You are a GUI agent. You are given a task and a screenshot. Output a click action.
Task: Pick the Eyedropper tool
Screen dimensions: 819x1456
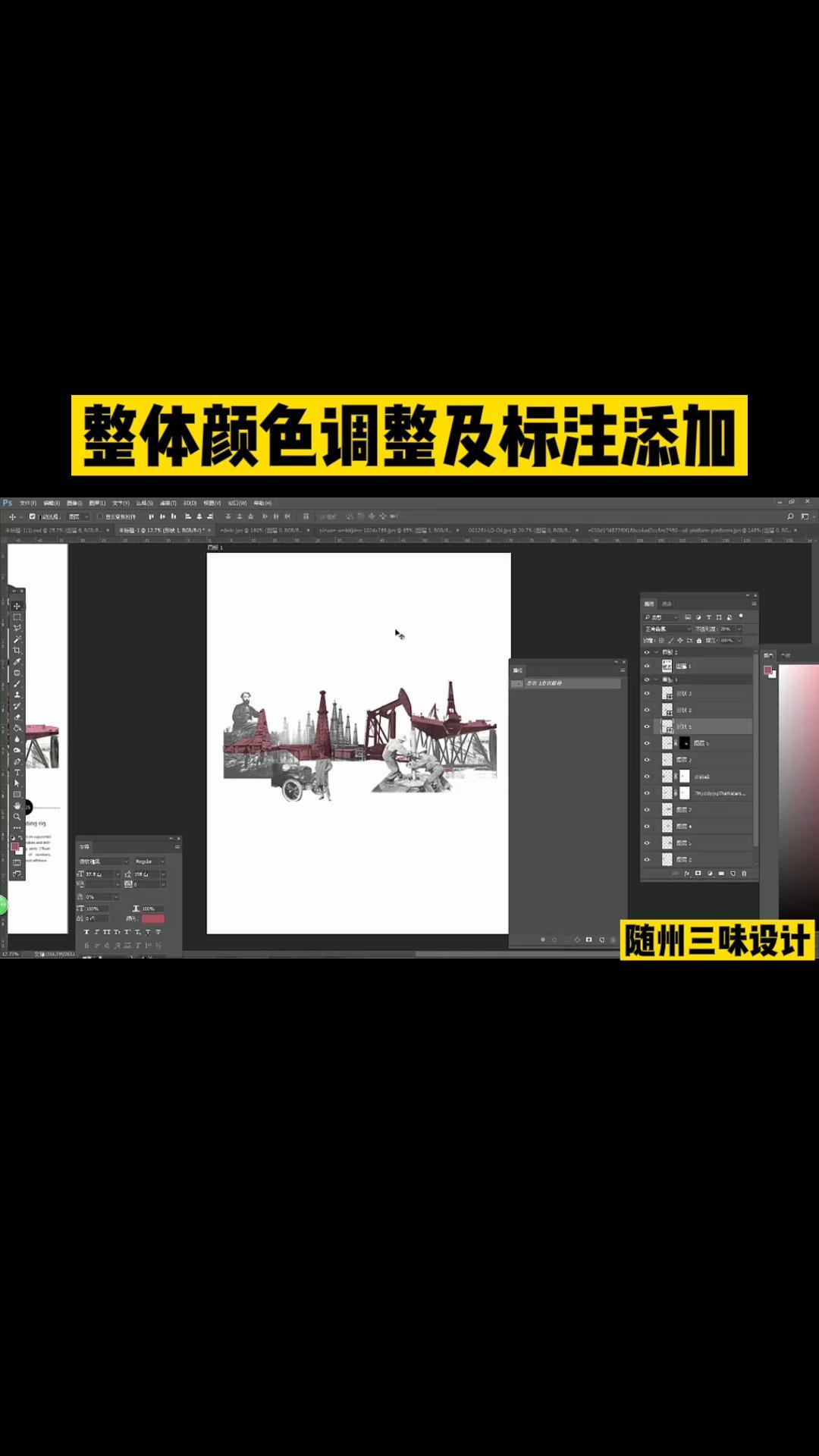(x=17, y=662)
